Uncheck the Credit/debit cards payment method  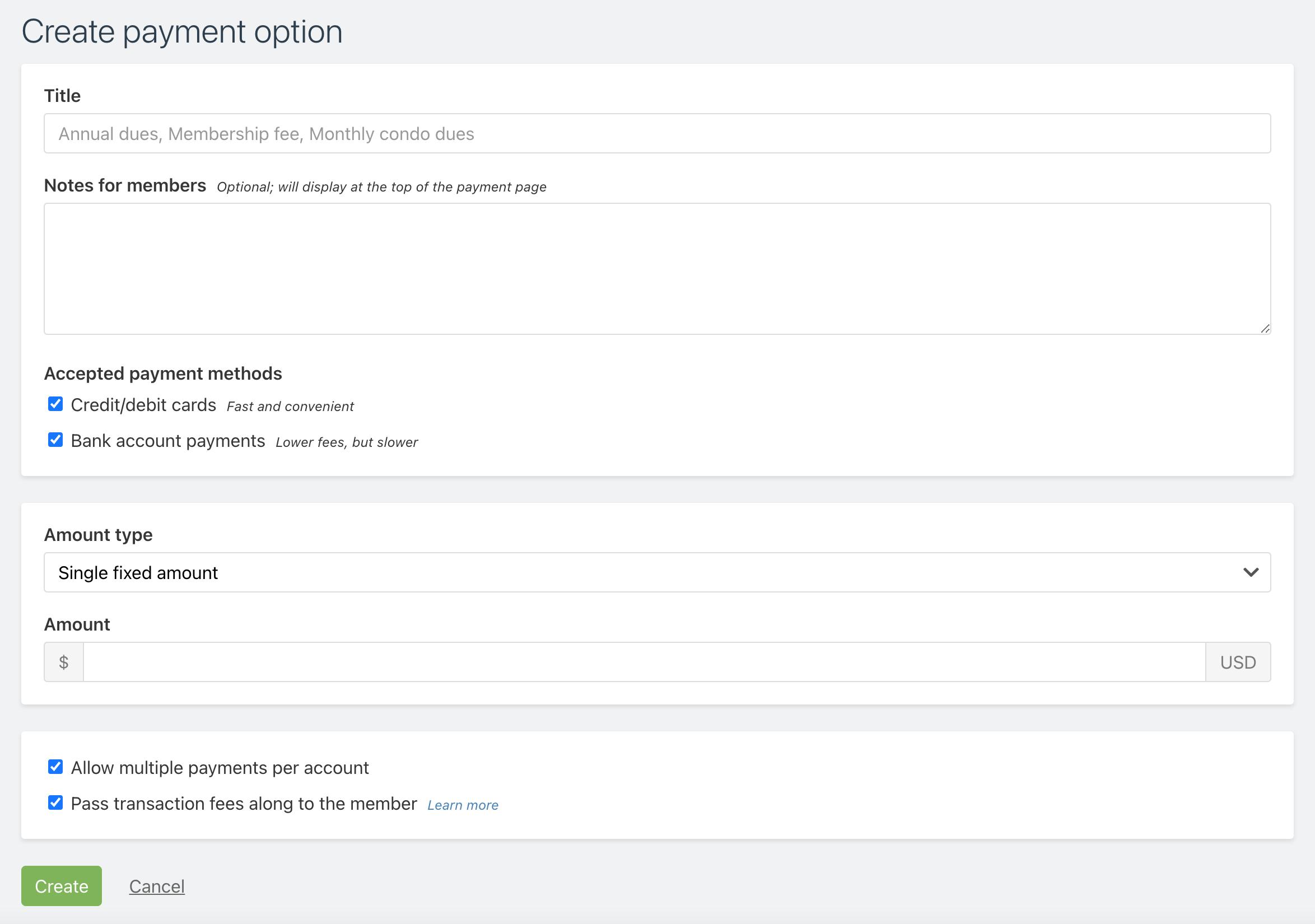pyautogui.click(x=55, y=404)
